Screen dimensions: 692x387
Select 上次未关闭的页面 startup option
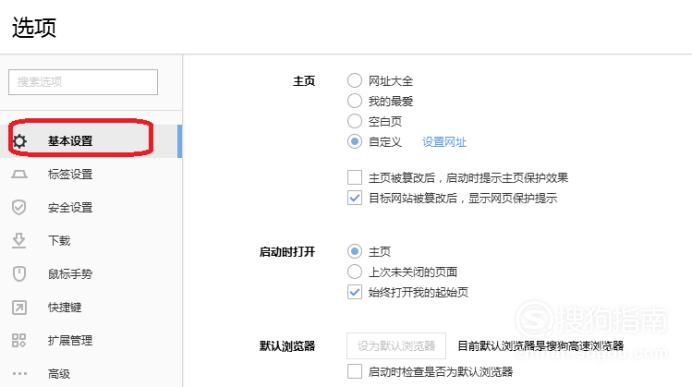point(354,272)
